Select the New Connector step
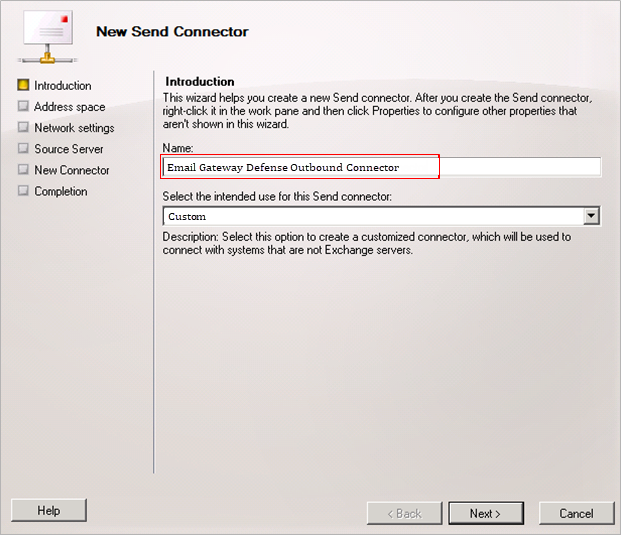Image resolution: width=621 pixels, height=535 pixels. point(72,170)
